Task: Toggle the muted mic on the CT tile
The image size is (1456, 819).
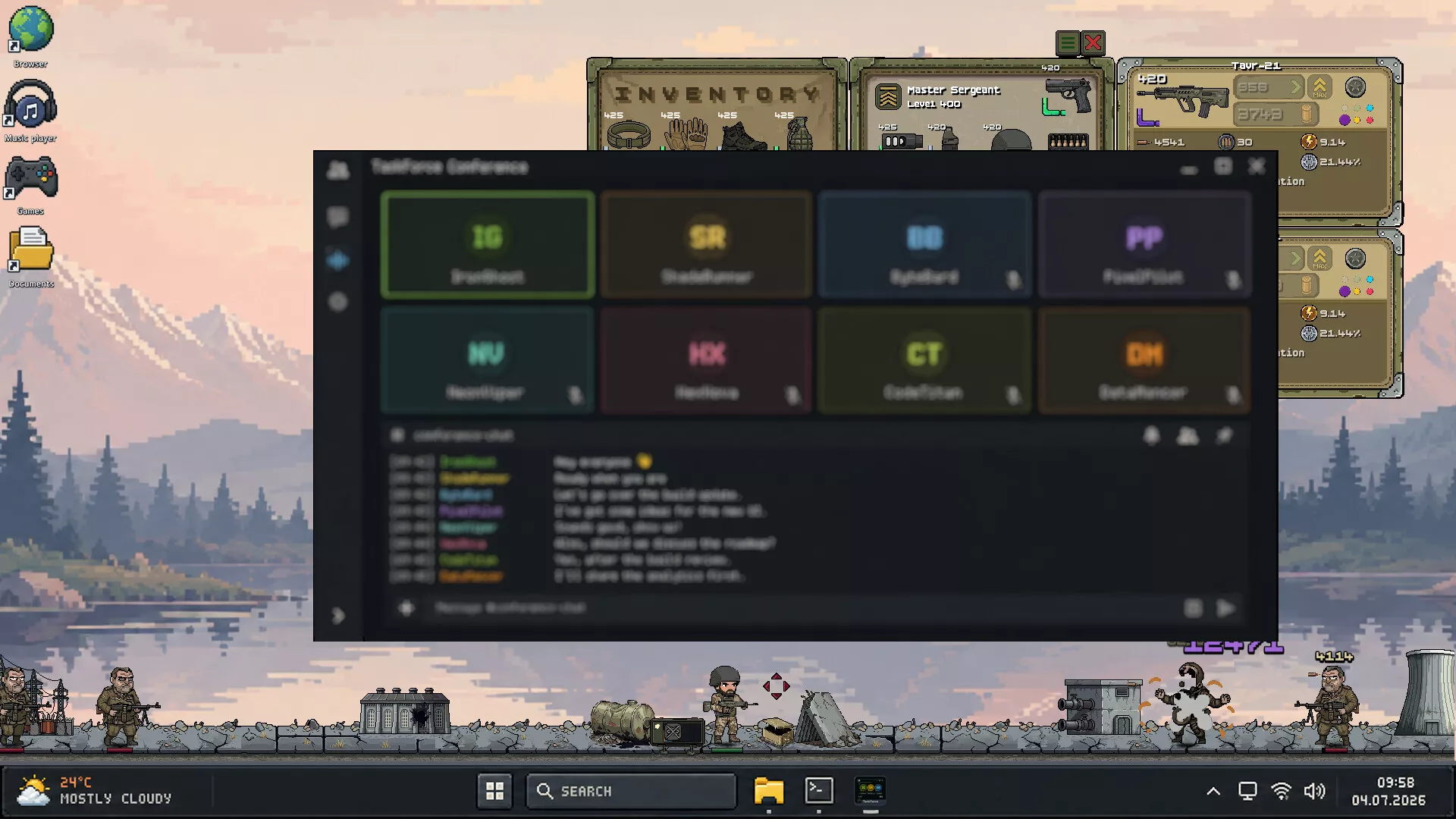Action: pyautogui.click(x=1013, y=395)
